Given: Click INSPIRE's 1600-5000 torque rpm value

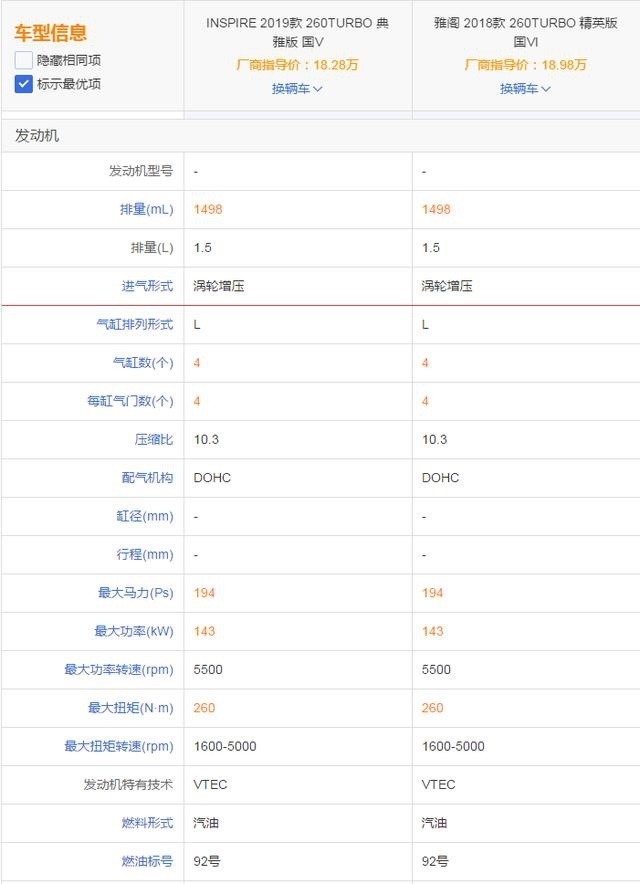Looking at the screenshot, I should pyautogui.click(x=225, y=746).
